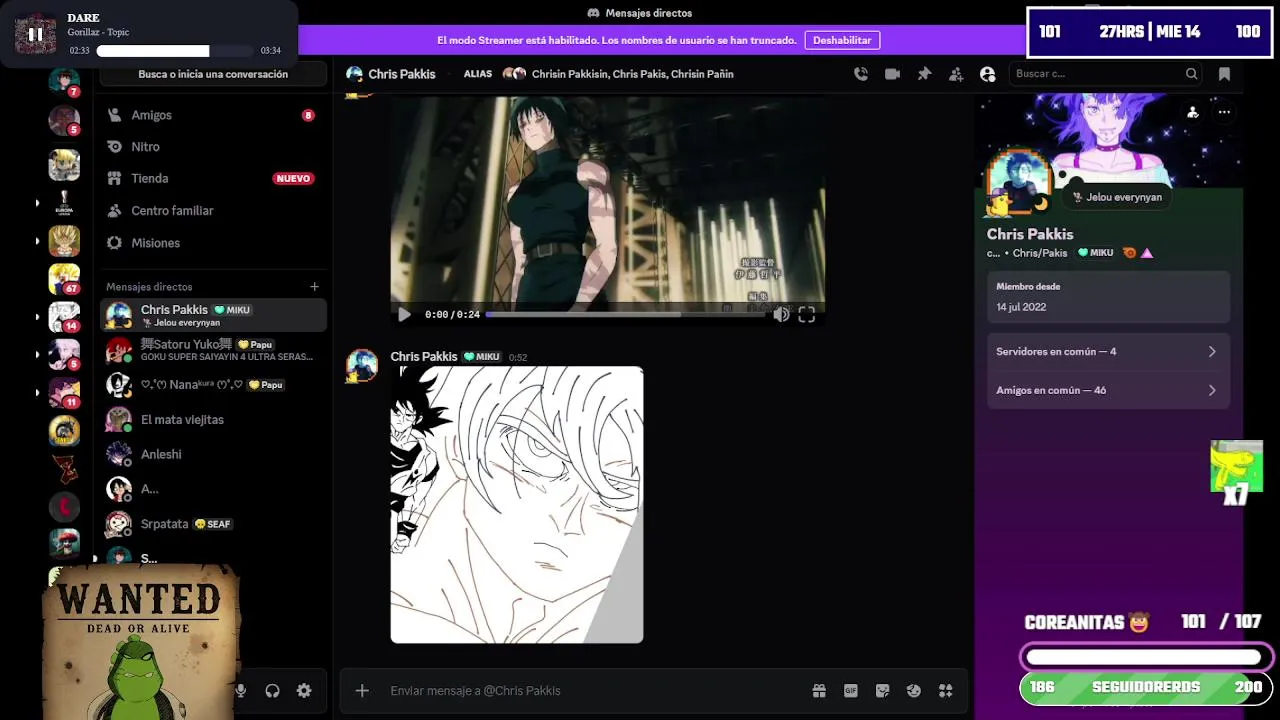Open more options ellipsis in profile panel
Image resolution: width=1280 pixels, height=720 pixels.
tap(1224, 112)
